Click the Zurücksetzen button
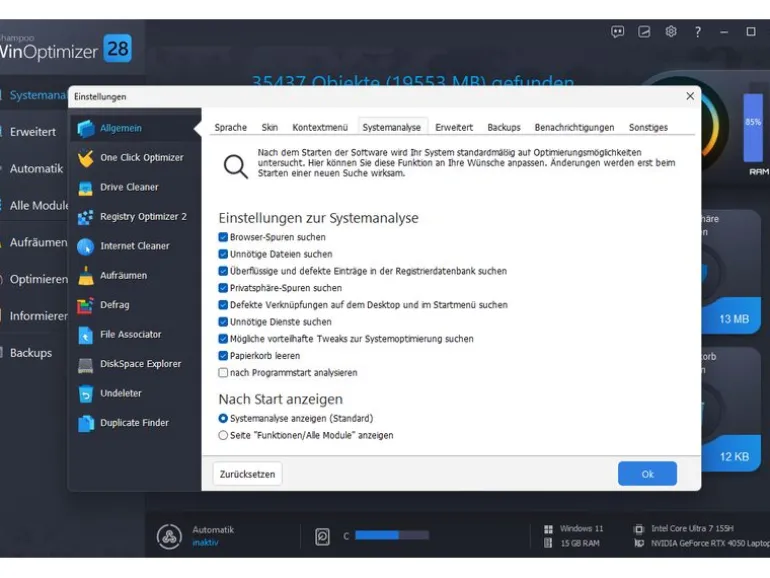This screenshot has height=578, width=770. (248, 474)
